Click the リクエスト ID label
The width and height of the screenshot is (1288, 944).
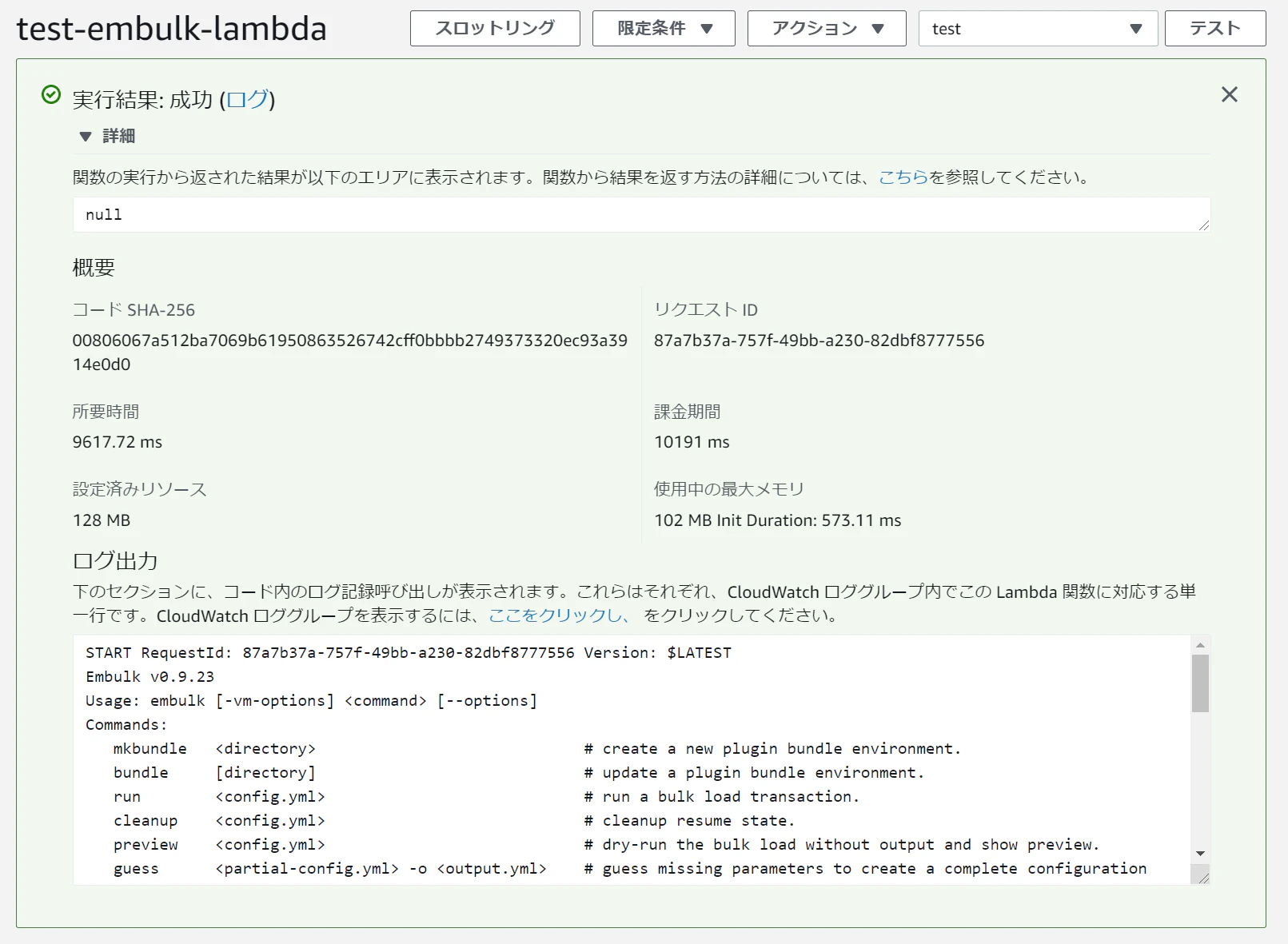tap(706, 310)
